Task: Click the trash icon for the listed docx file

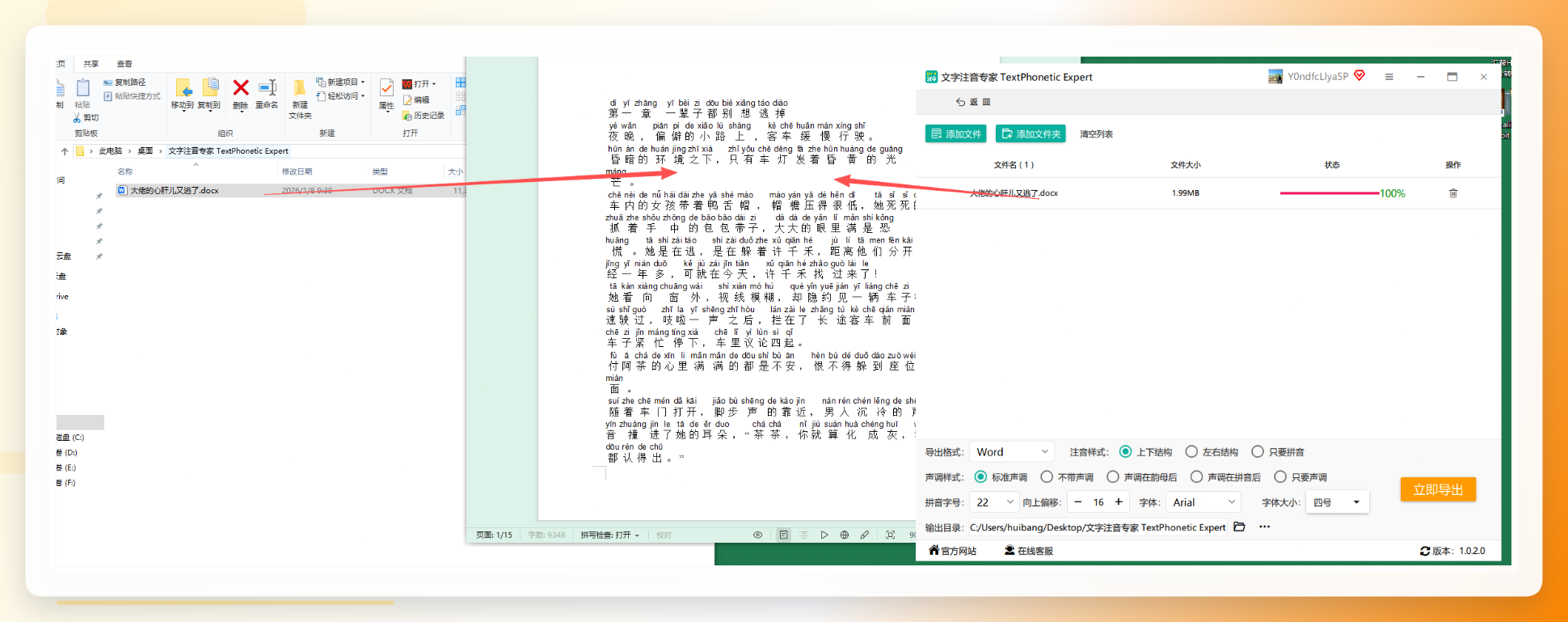Action: point(1453,193)
